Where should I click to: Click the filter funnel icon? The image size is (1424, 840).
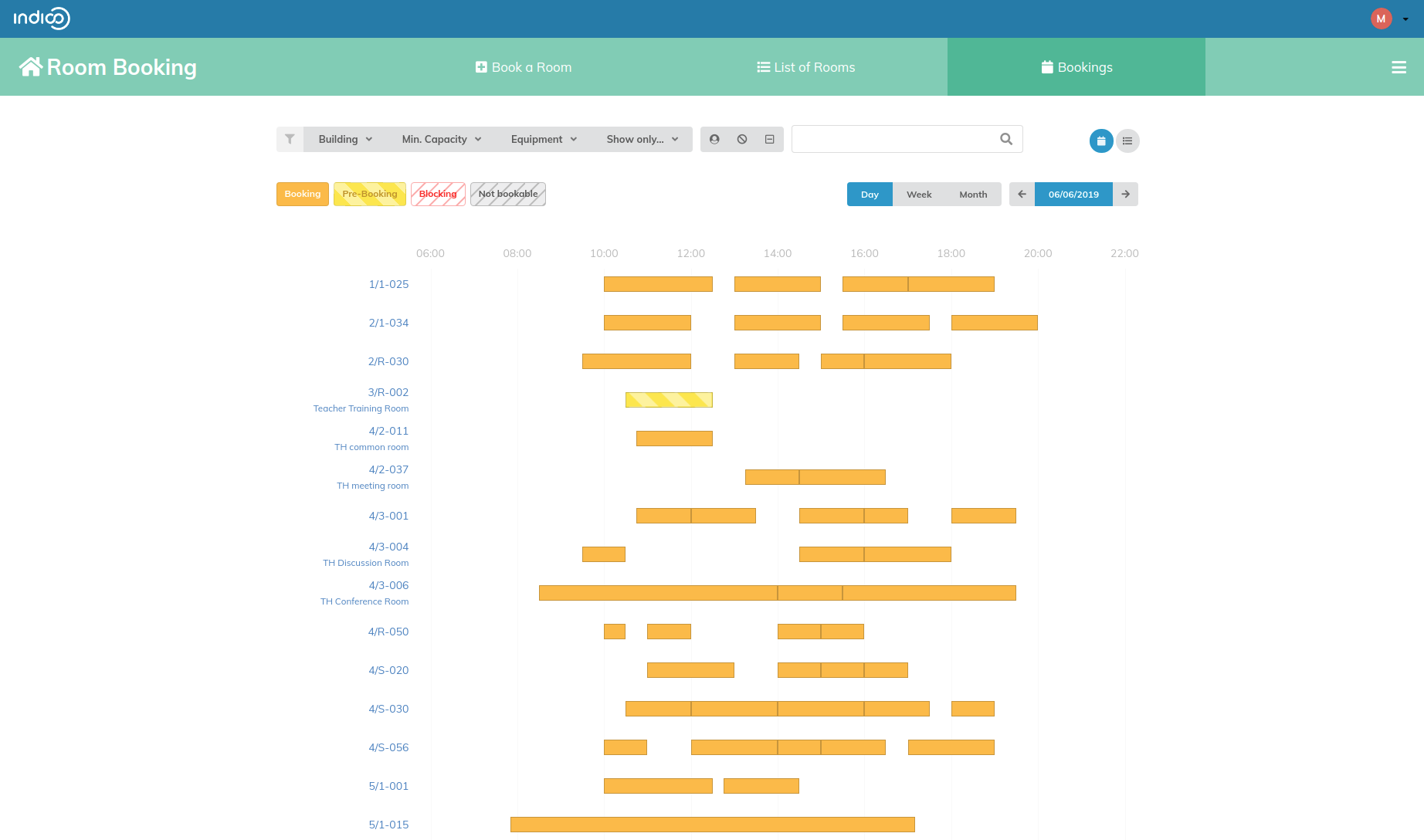(290, 139)
